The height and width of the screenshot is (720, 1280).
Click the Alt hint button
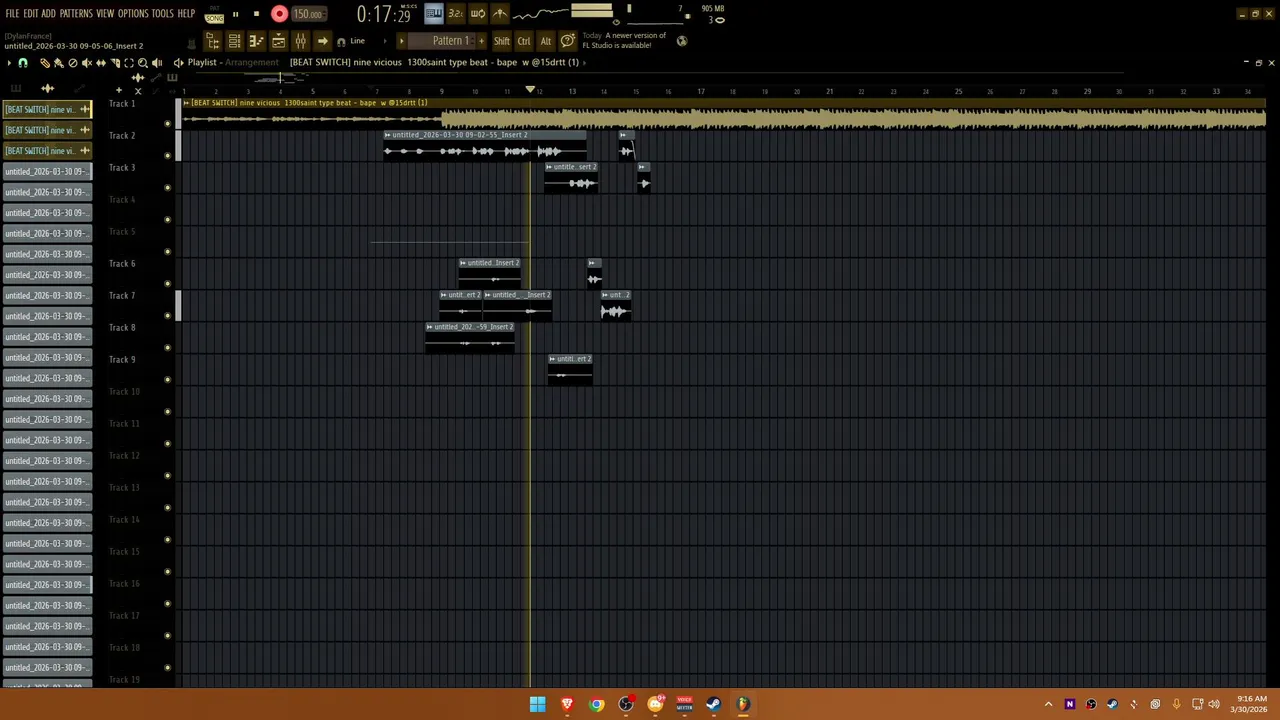[545, 41]
